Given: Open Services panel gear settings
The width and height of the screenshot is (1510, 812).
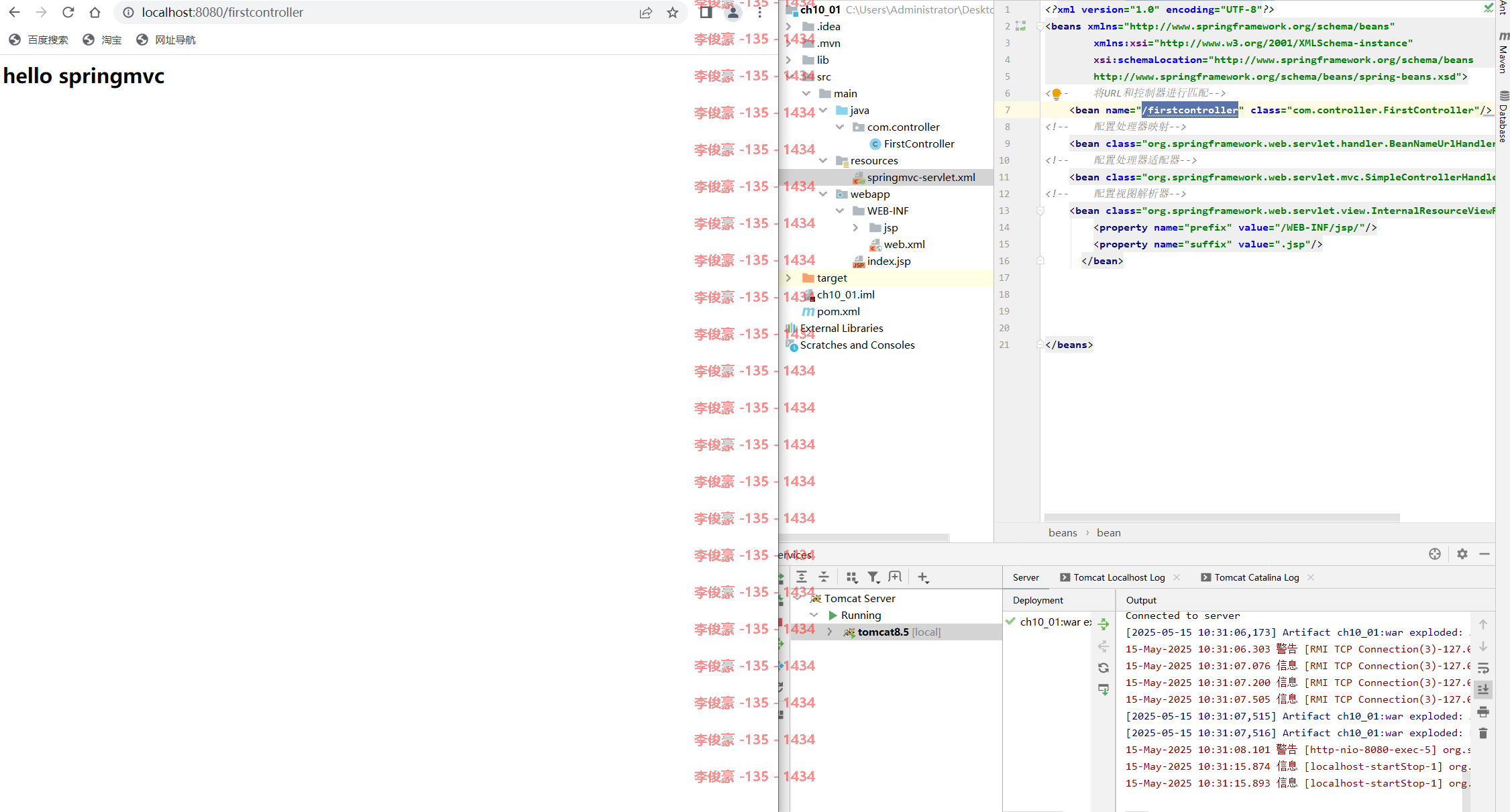Looking at the screenshot, I should (x=1462, y=554).
